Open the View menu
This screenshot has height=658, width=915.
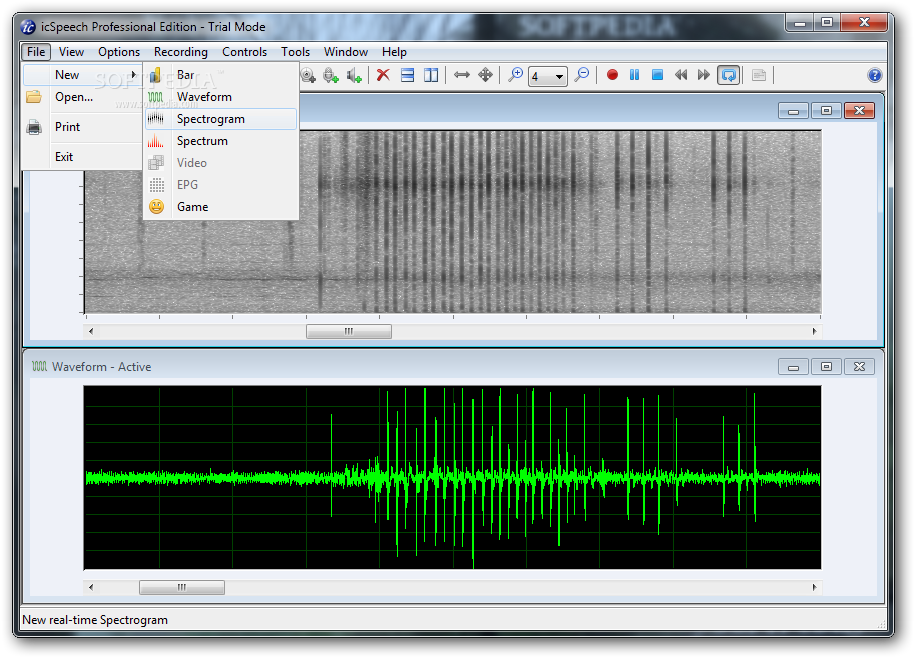click(71, 52)
